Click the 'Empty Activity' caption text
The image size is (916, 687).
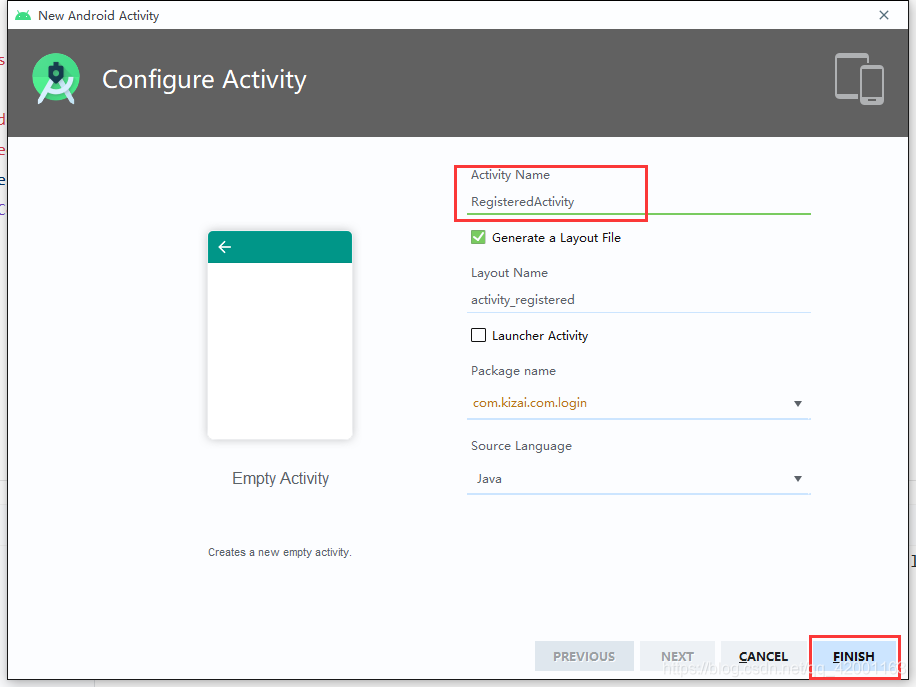(x=280, y=478)
